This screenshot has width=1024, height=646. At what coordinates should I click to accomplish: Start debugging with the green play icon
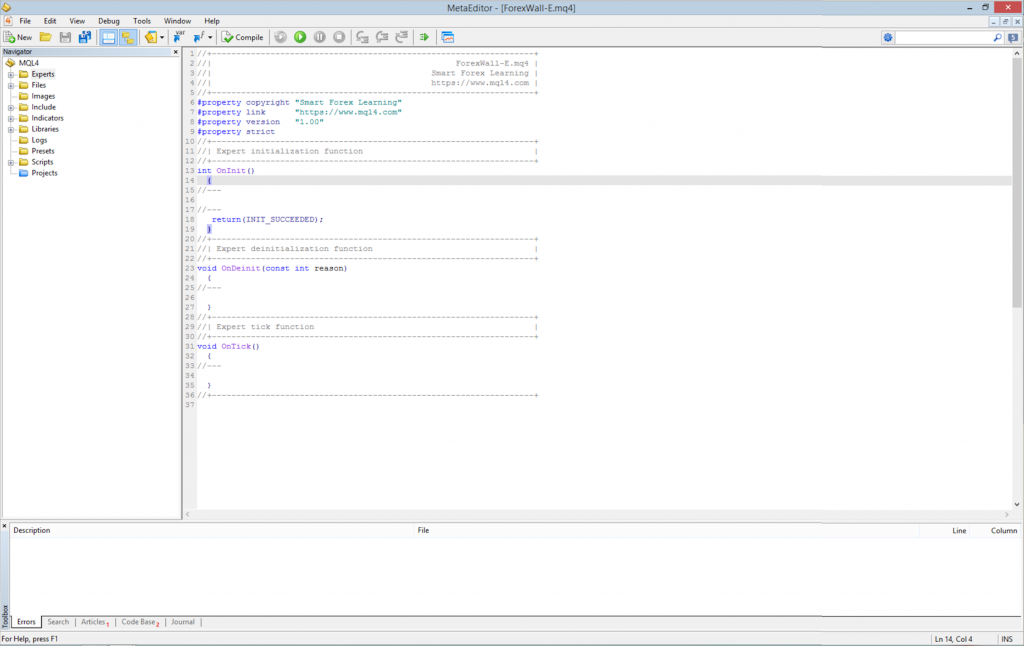[300, 37]
